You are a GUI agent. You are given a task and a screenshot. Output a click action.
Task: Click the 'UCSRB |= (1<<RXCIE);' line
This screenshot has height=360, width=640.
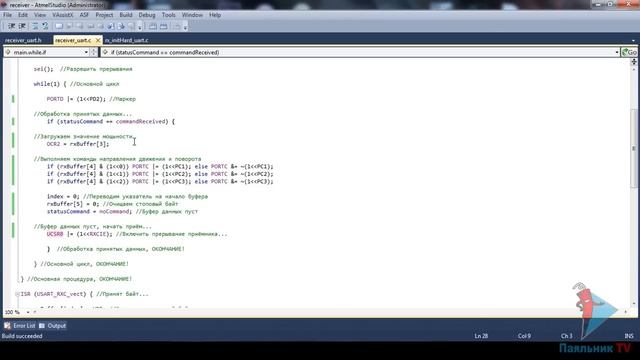coord(79,234)
